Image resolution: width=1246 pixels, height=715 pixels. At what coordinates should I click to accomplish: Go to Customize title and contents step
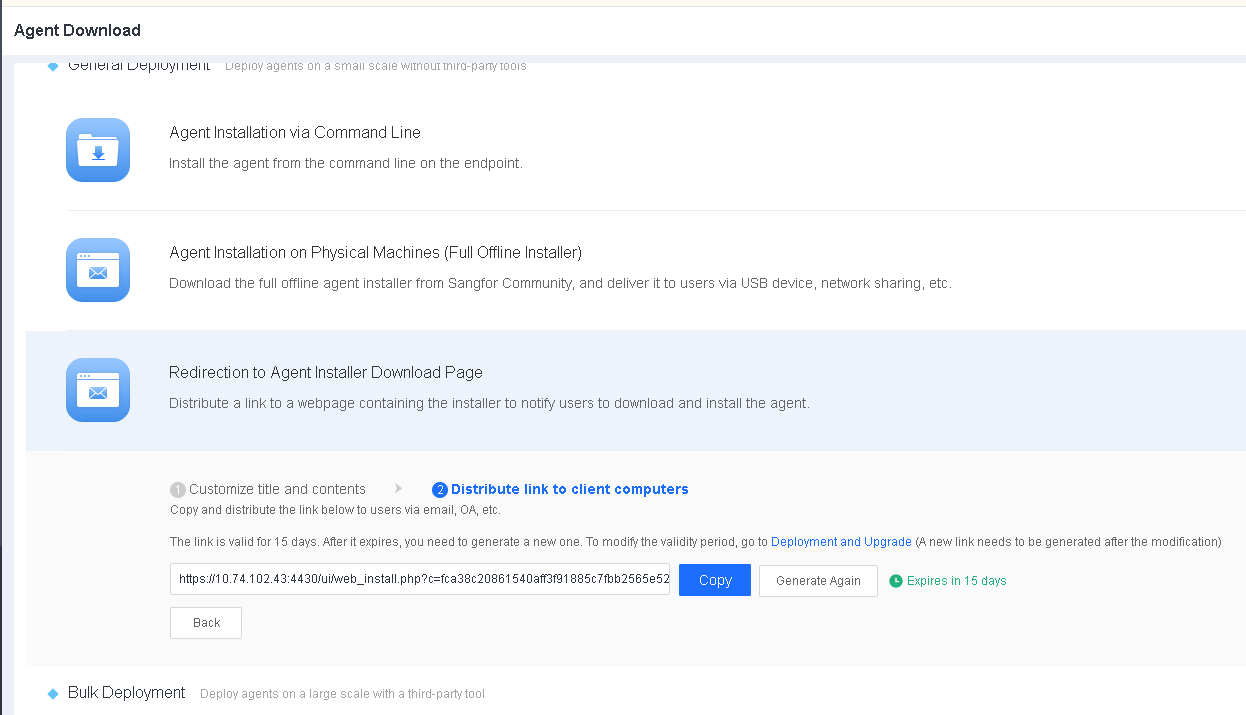(277, 489)
